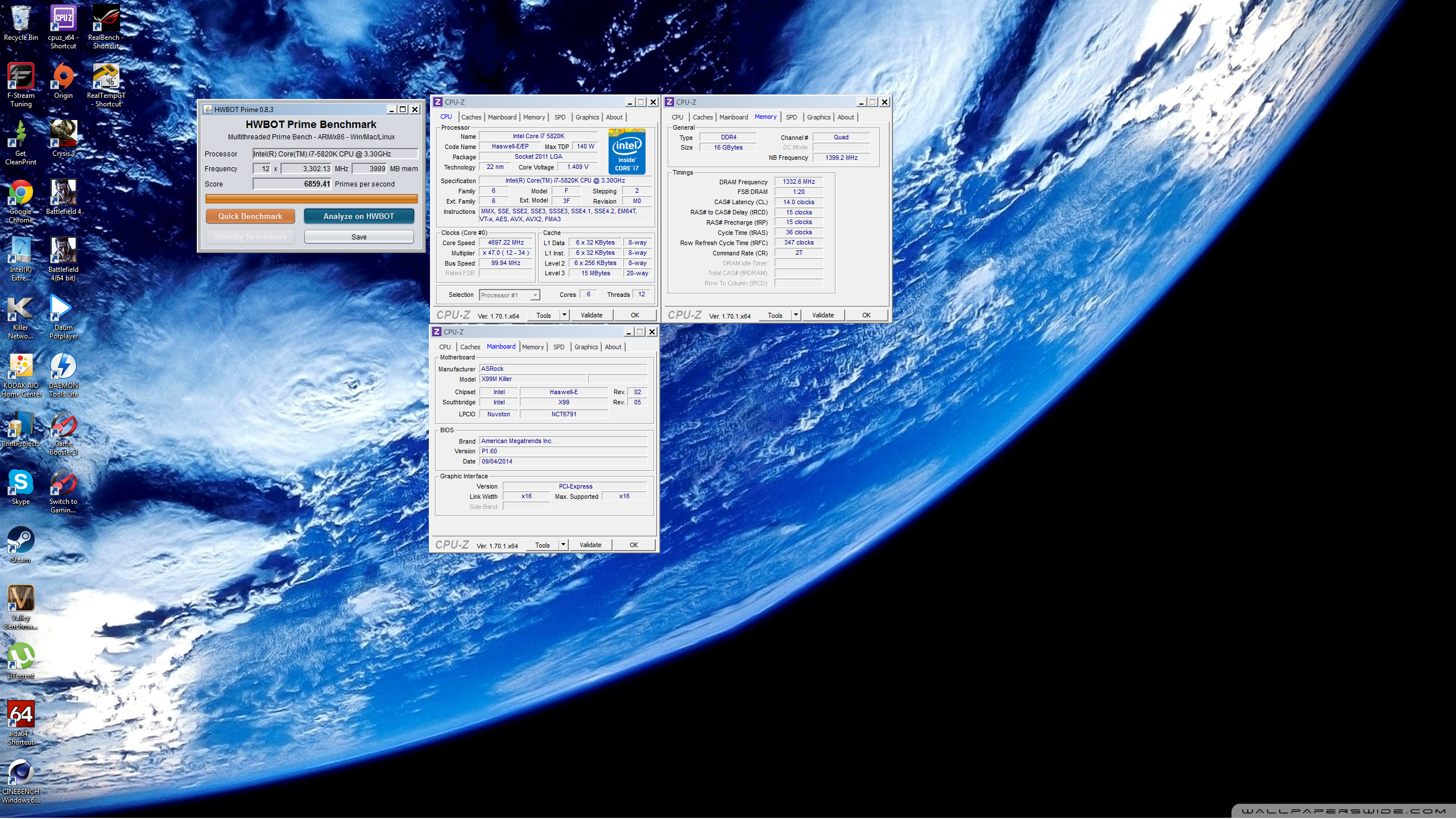
Task: Click NB Frequency 1399.2 MHz value
Action: 841,158
